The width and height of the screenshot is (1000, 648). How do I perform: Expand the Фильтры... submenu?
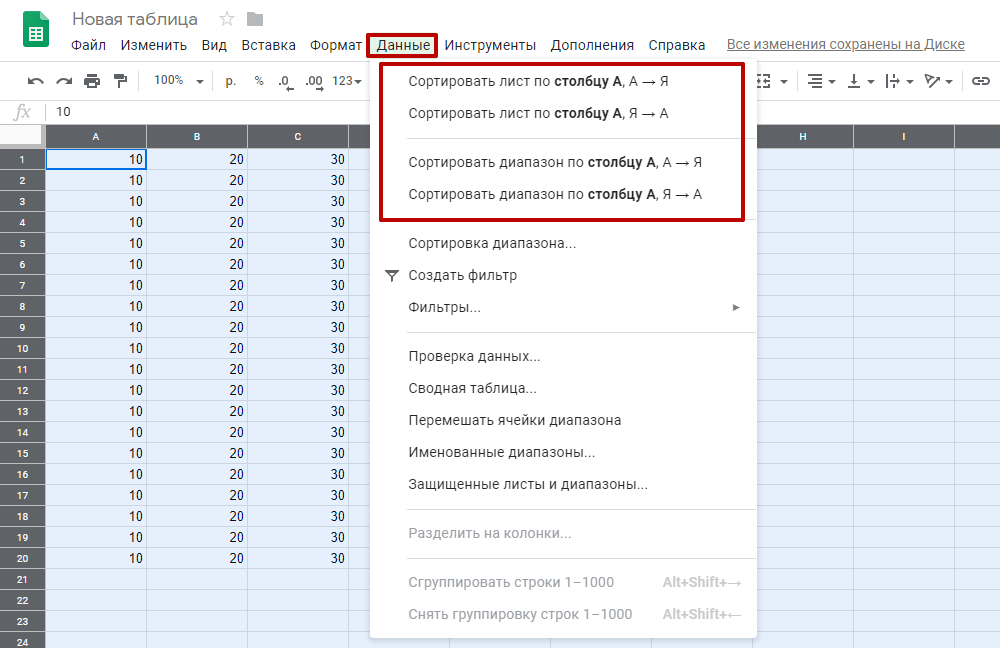click(x=736, y=307)
